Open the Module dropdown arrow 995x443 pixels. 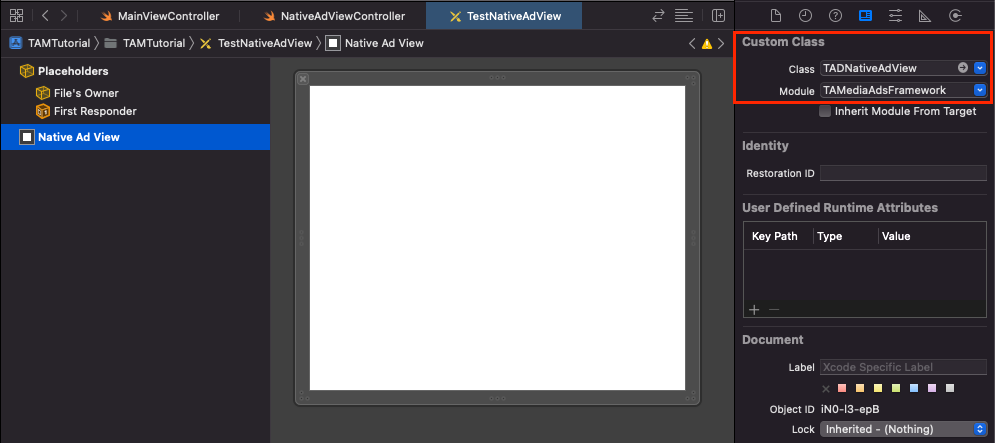click(980, 90)
